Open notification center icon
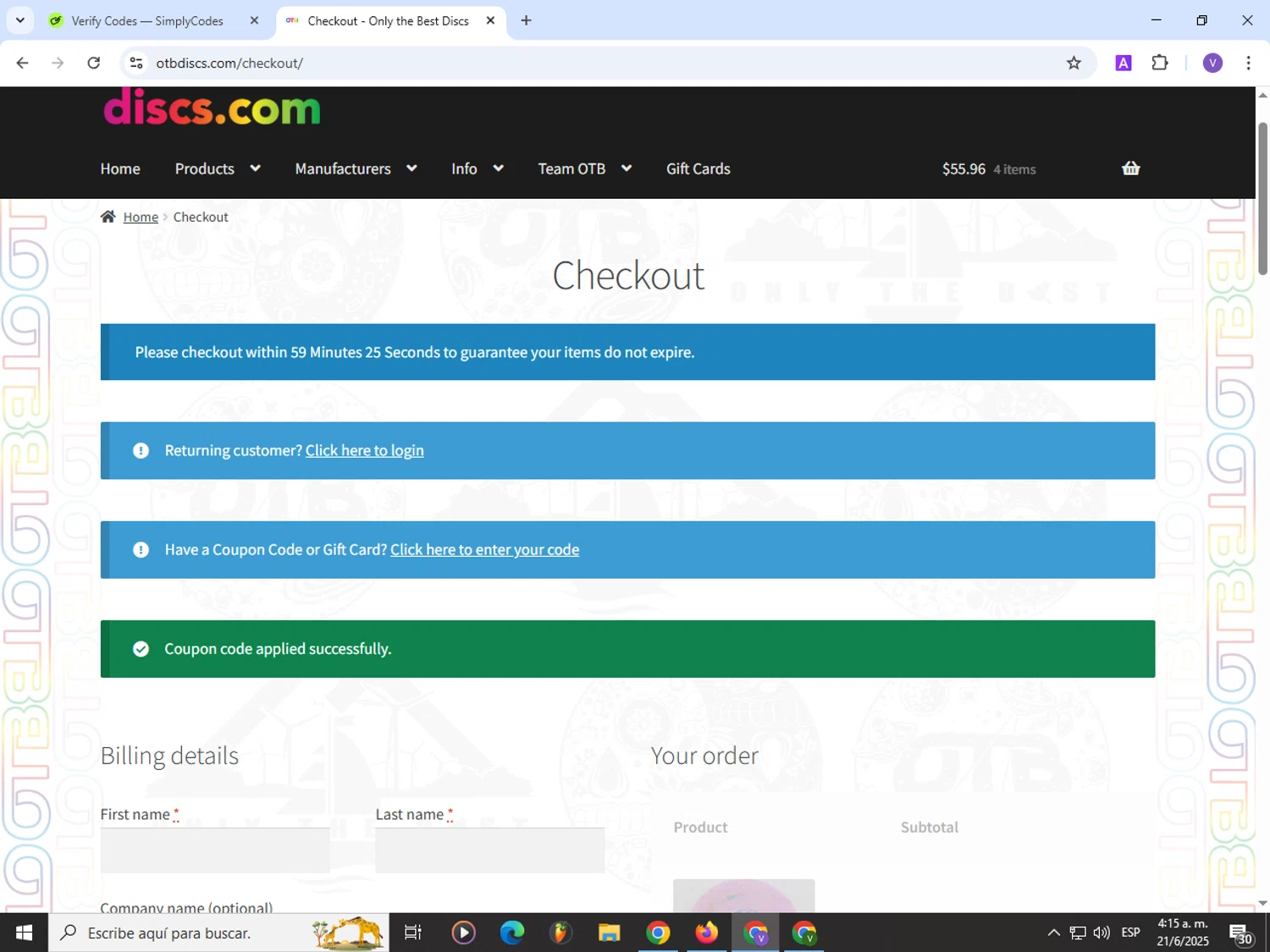1270x952 pixels. coord(1241,933)
